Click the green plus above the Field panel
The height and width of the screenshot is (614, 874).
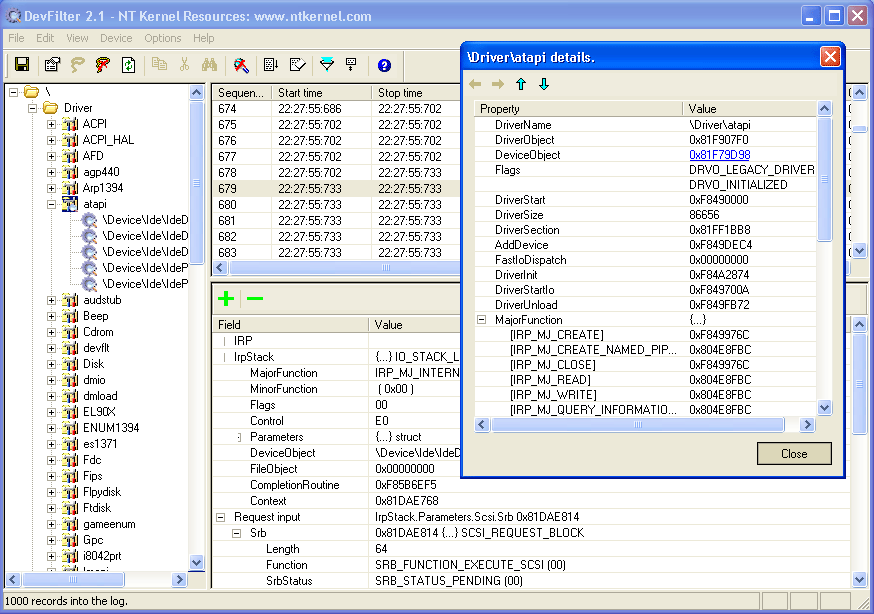coord(226,298)
